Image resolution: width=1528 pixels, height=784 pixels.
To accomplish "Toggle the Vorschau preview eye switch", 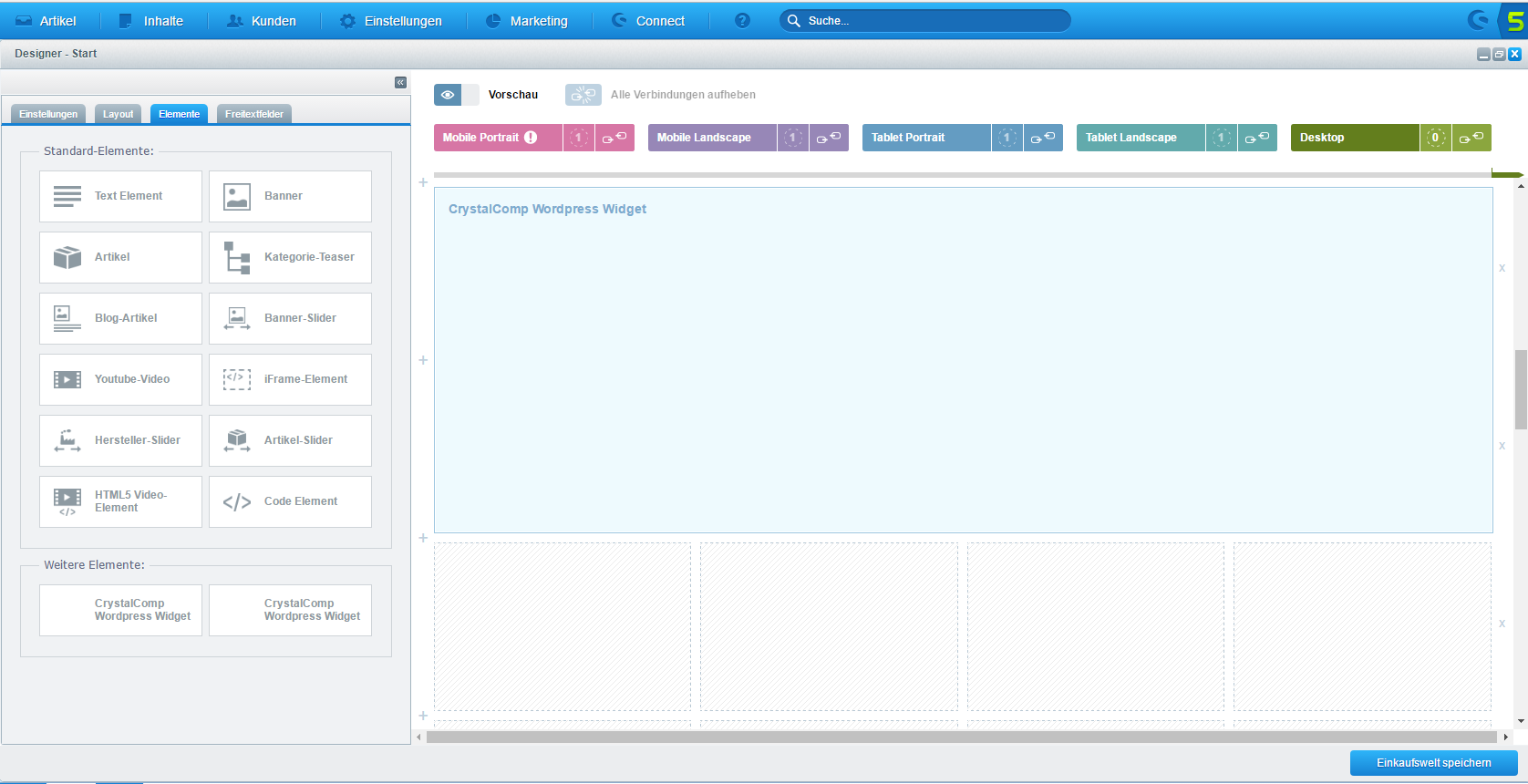I will point(456,95).
